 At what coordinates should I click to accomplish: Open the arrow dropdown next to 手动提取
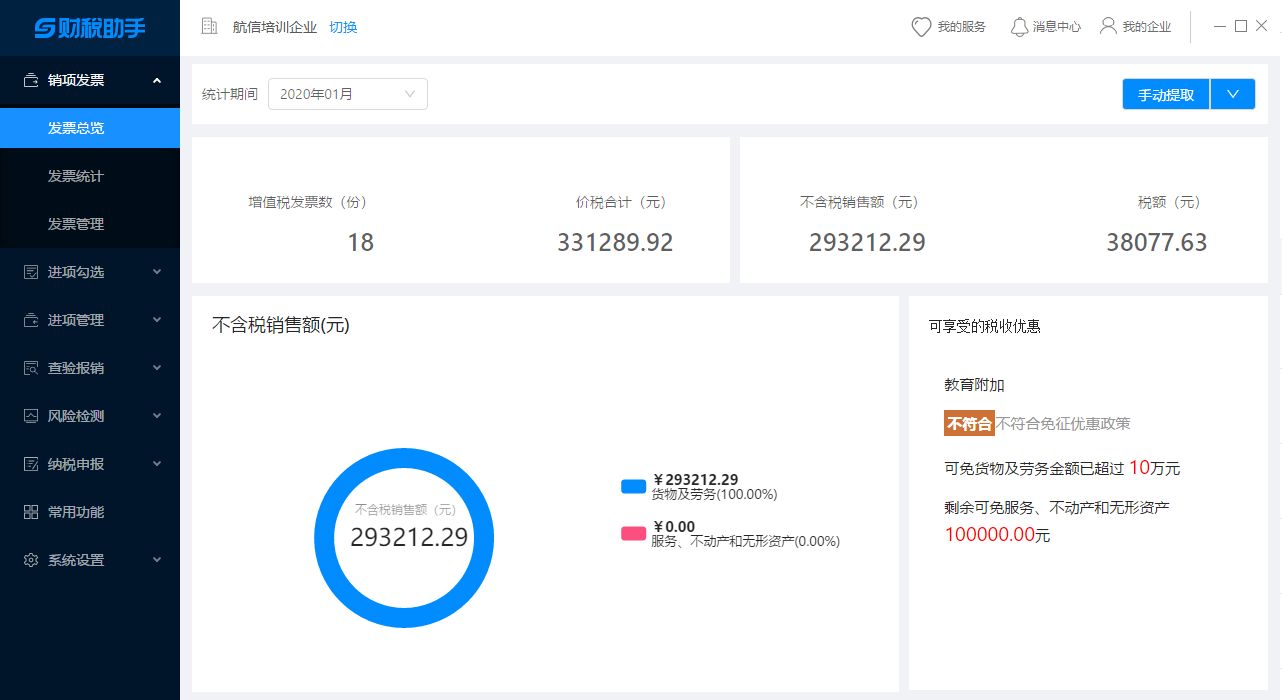click(x=1233, y=94)
